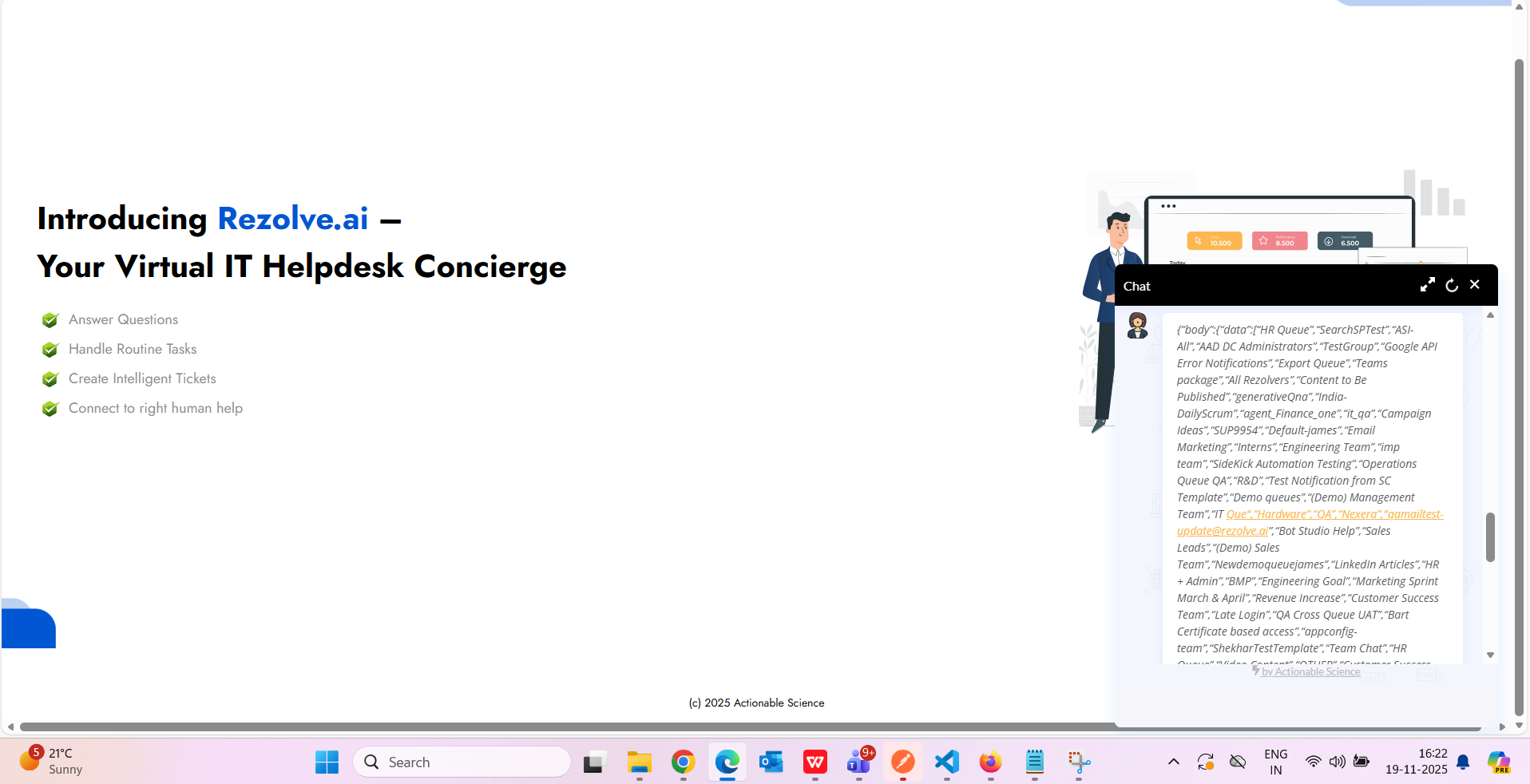Show hidden system tray icons
Viewport: 1530px width, 784px height.
coord(1174,762)
